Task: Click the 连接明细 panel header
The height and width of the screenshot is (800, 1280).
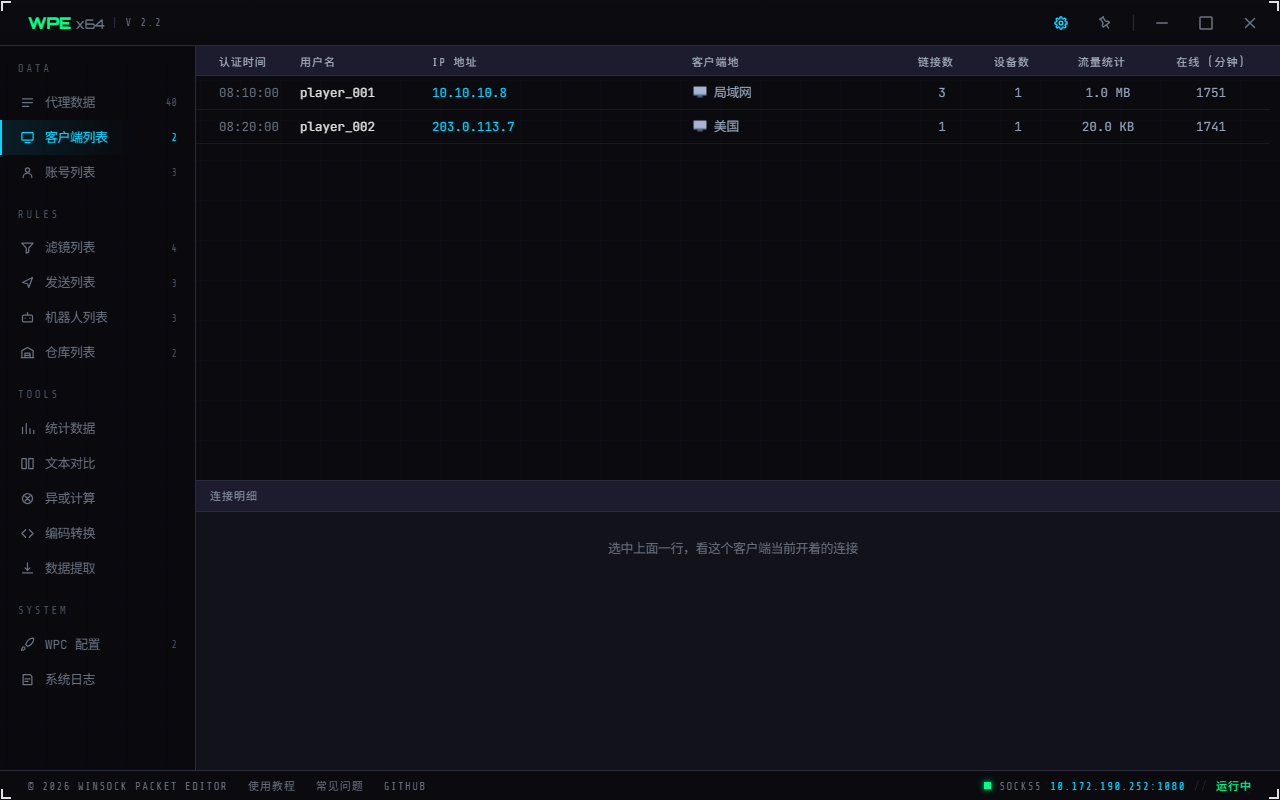Action: [x=737, y=496]
